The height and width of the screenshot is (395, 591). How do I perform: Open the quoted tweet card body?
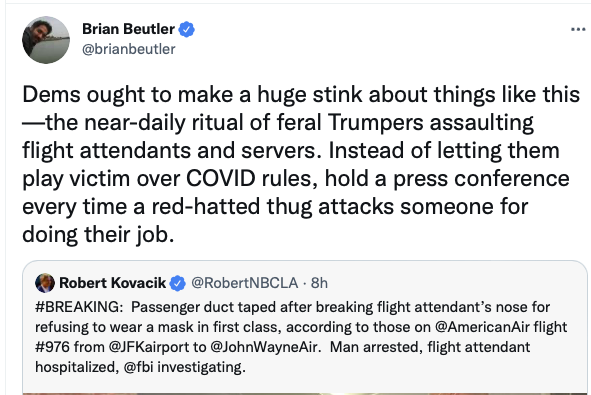(x=305, y=327)
